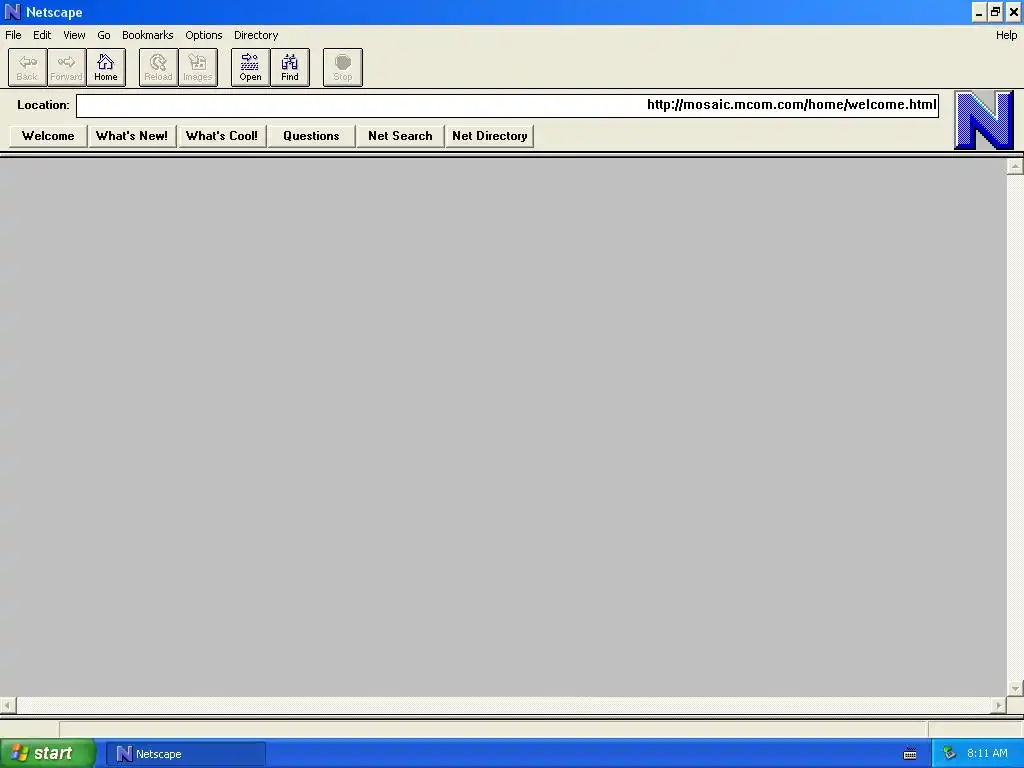Click the vertical scrollbar down arrow

pyautogui.click(x=1015, y=688)
